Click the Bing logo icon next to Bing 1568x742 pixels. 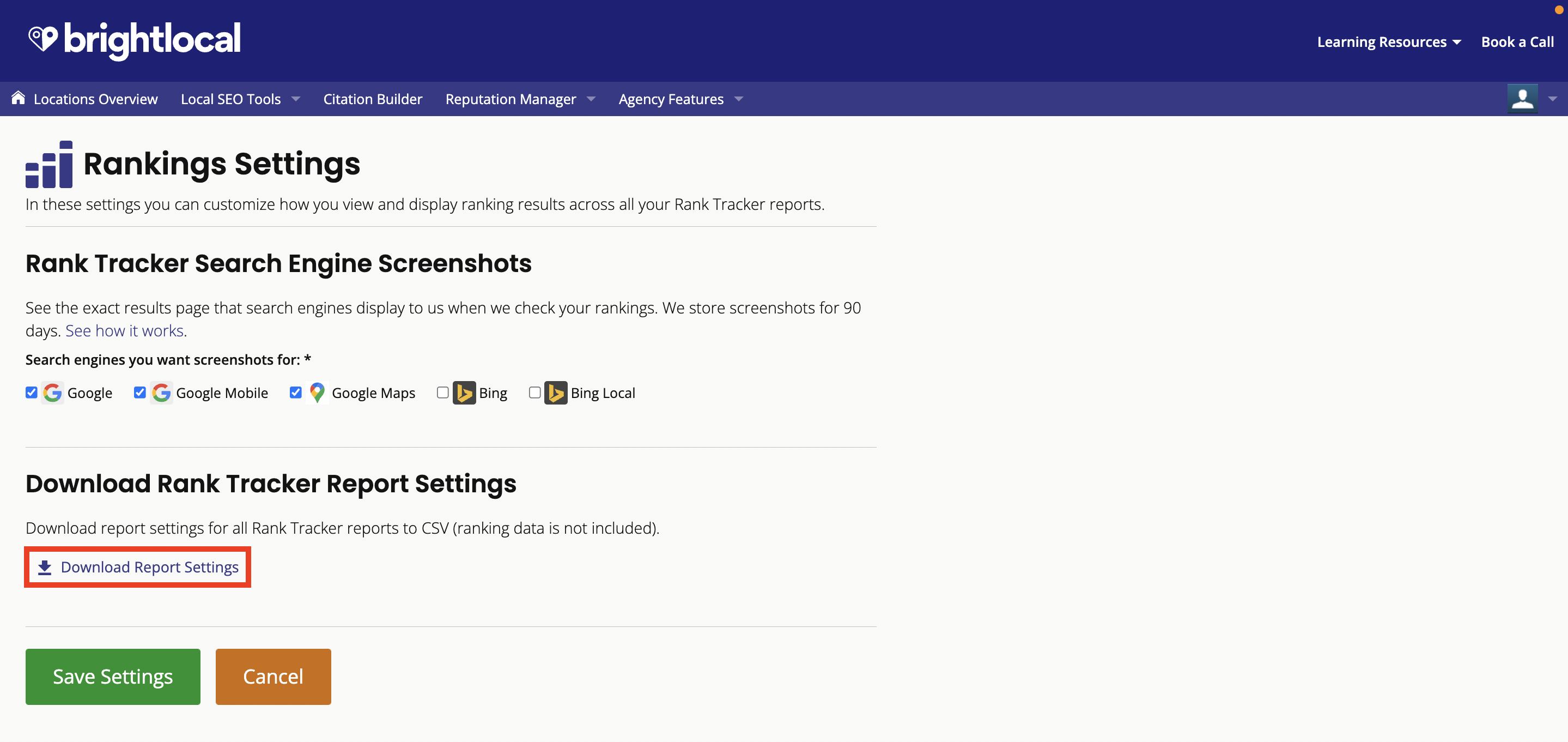pos(464,393)
